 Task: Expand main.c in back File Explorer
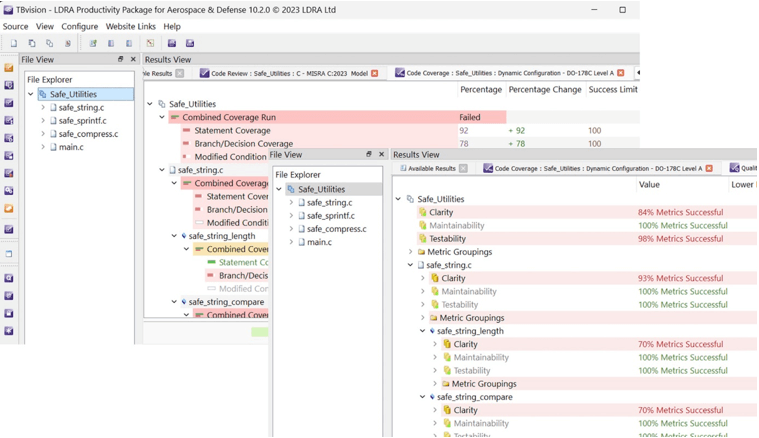coord(43,147)
